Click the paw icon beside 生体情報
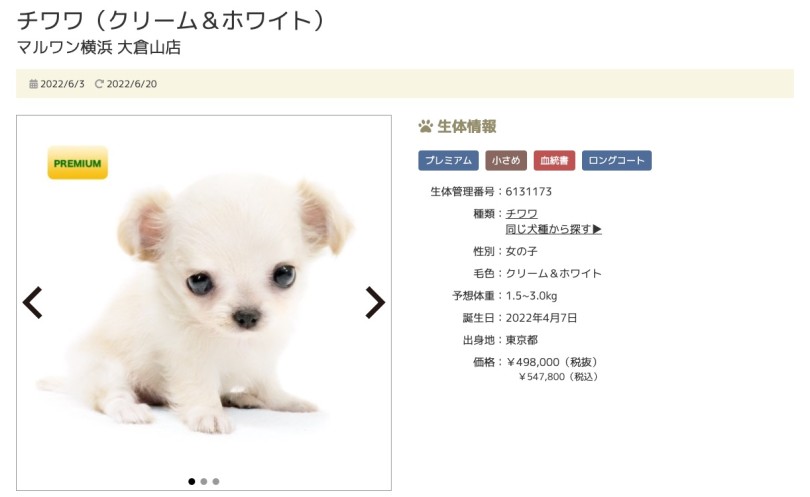Viewport: 810px width, 497px height. pos(425,127)
